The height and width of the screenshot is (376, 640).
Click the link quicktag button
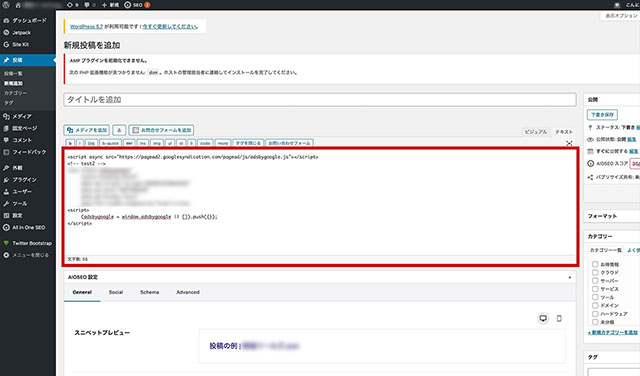[91, 143]
